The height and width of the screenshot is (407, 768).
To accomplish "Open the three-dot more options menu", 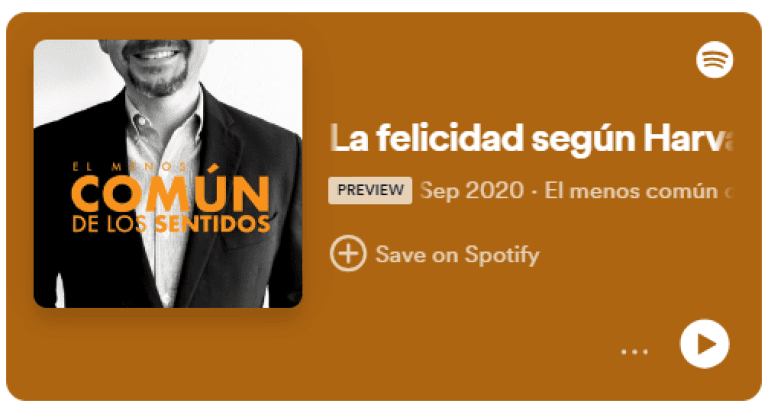I will (634, 352).
